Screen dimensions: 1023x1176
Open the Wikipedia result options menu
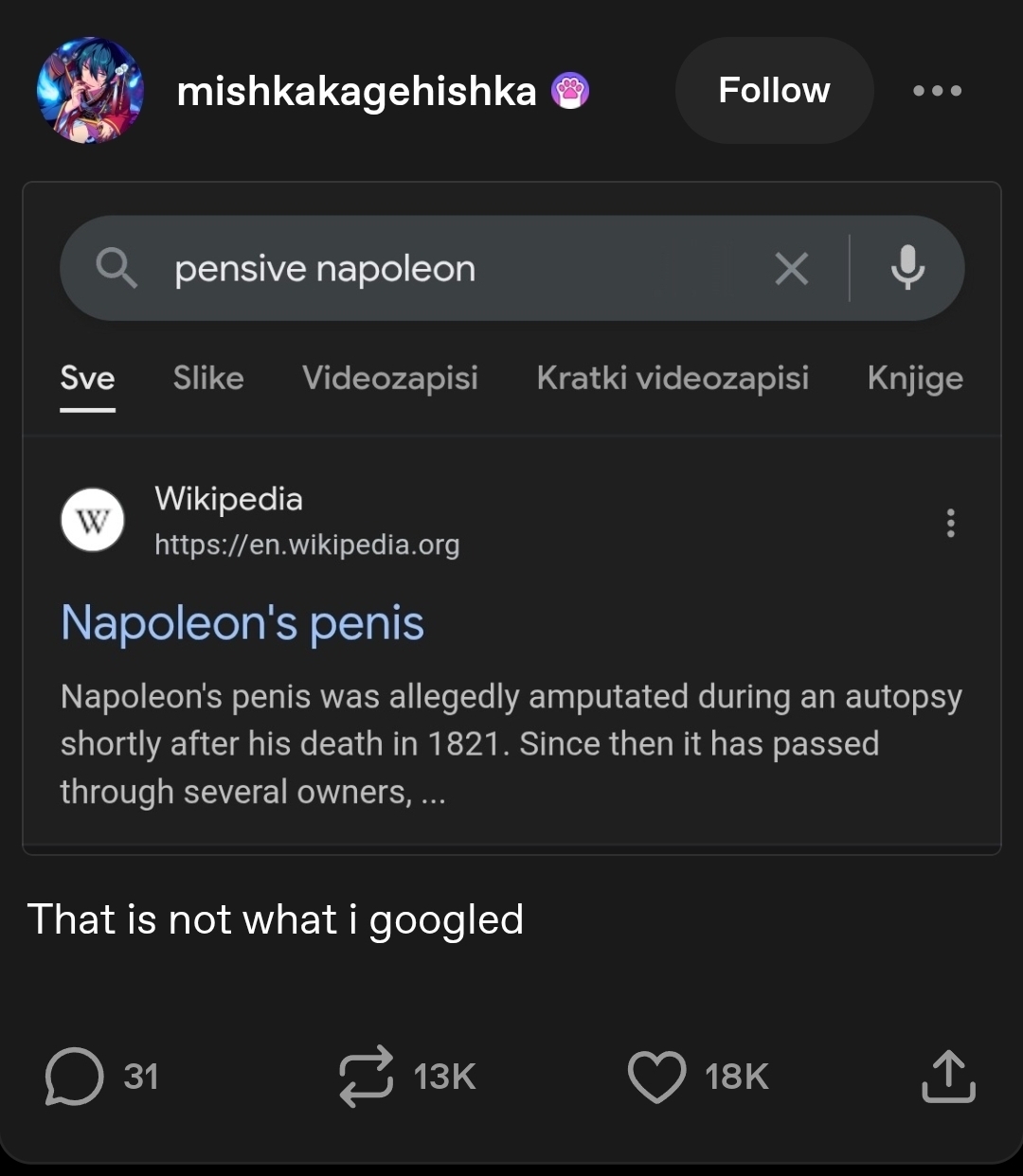[950, 523]
